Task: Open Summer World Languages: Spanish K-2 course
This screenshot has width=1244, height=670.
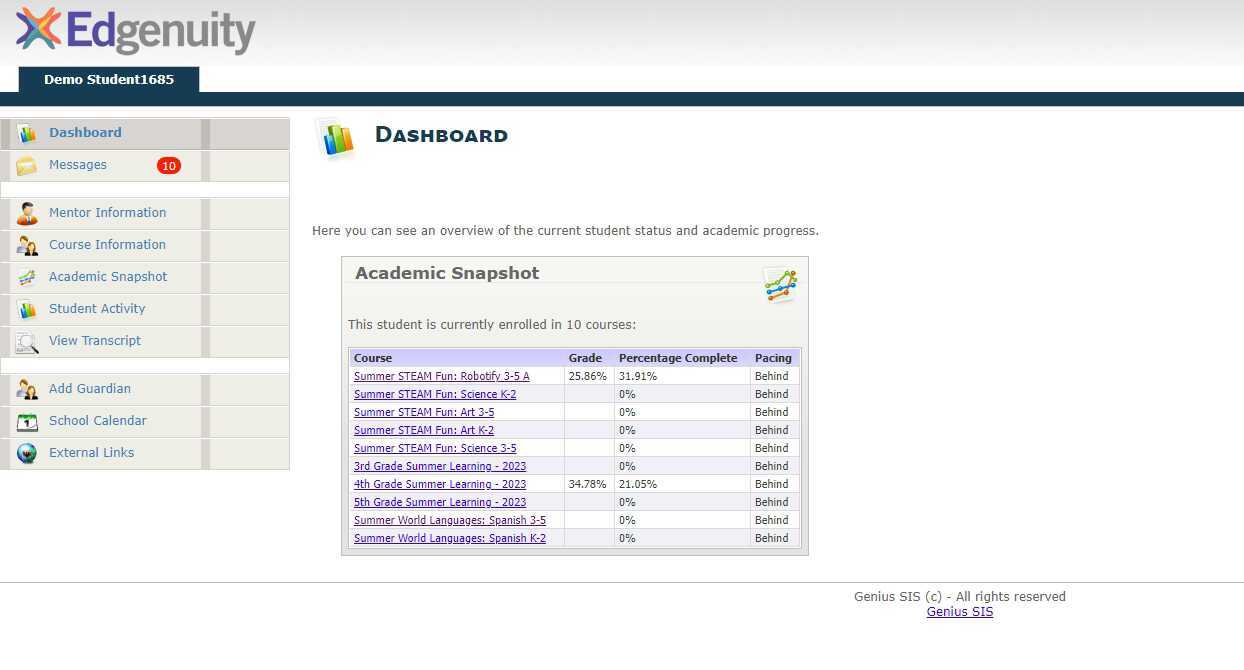Action: [450, 538]
